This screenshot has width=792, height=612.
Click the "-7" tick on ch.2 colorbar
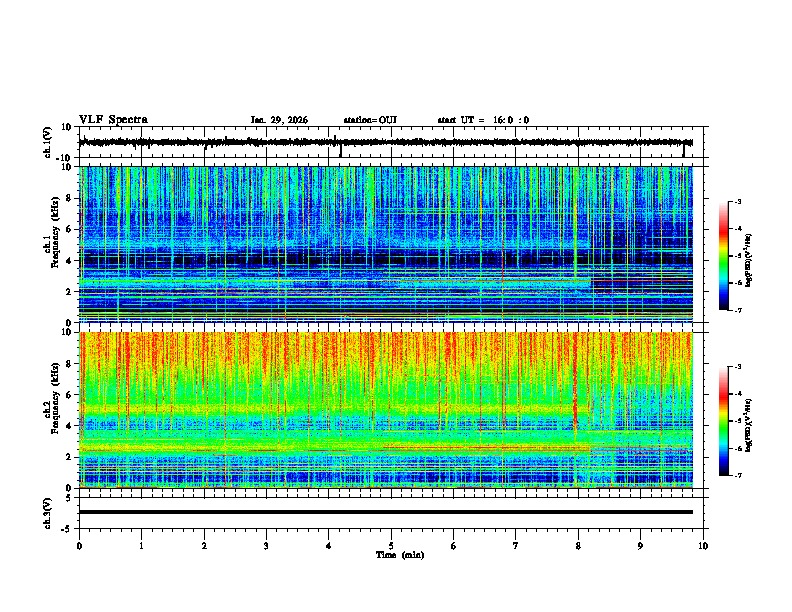point(737,475)
